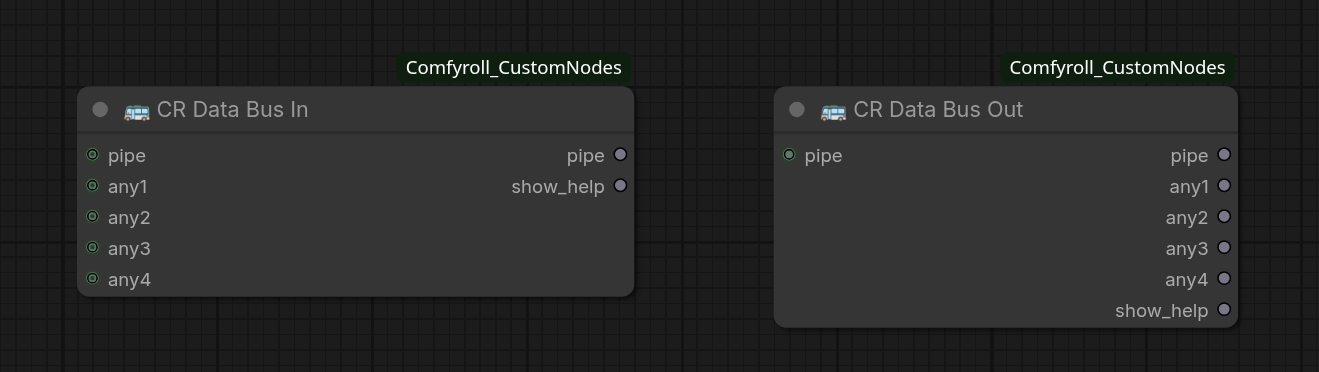Click the Comfyroll_CustomNodes badge above Data Bus Out
The image size is (1319, 372).
click(1117, 68)
